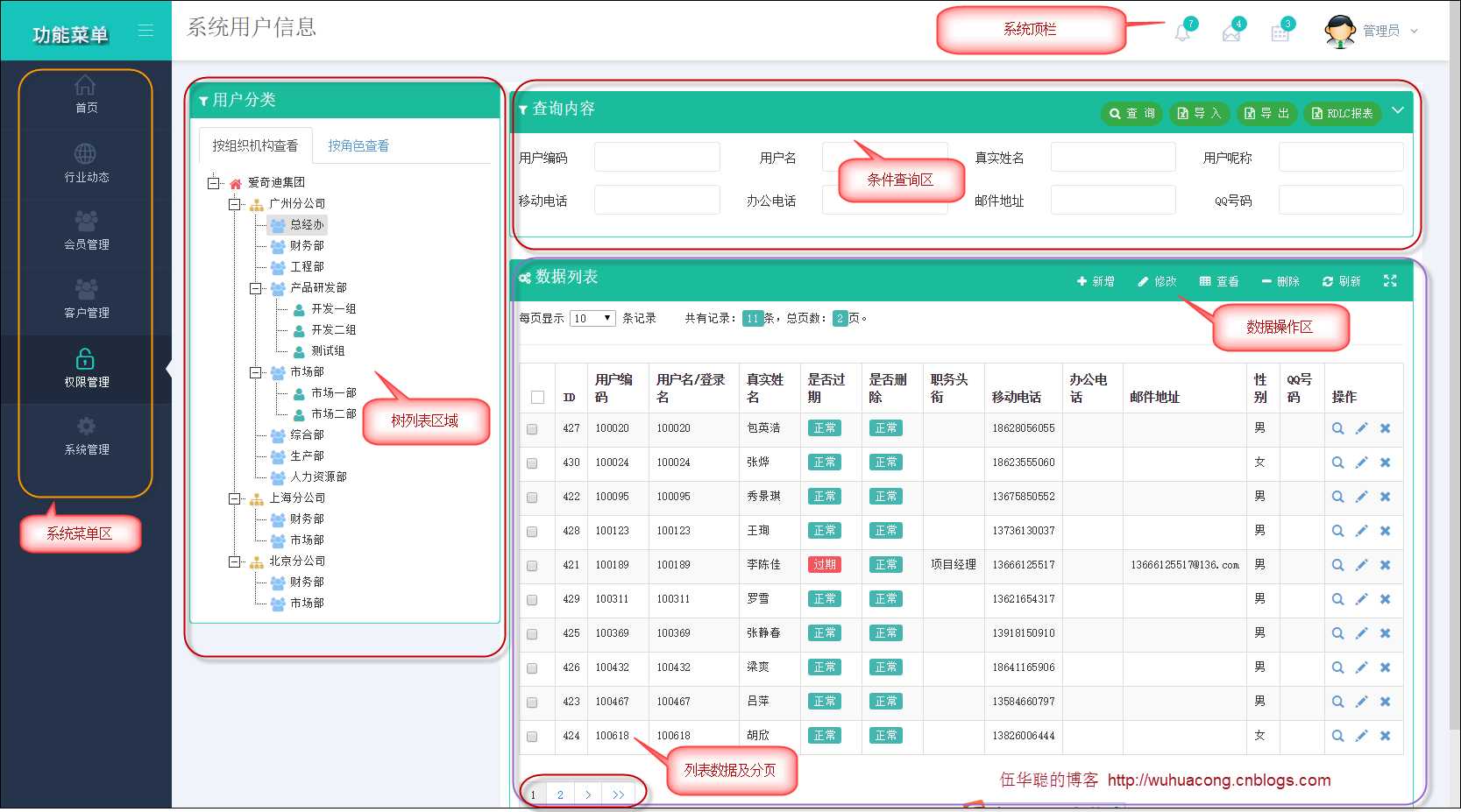Open the calendar tasks icon
Viewport: 1461px width, 812px height.
[x=1280, y=33]
